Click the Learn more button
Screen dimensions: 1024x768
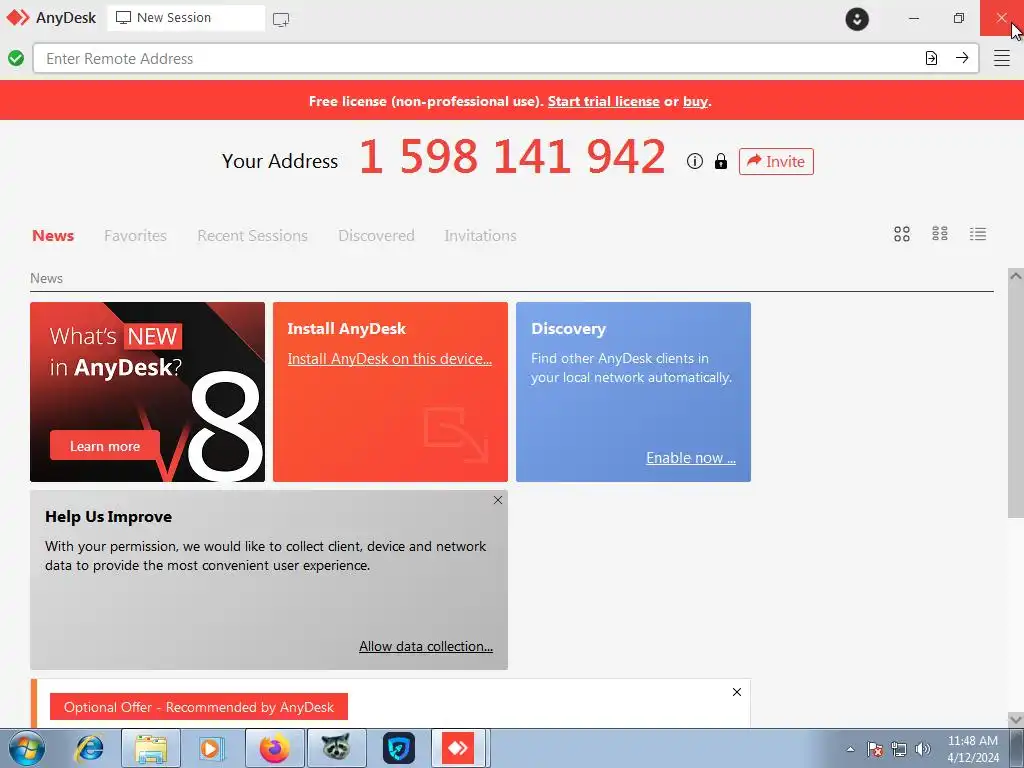(104, 446)
